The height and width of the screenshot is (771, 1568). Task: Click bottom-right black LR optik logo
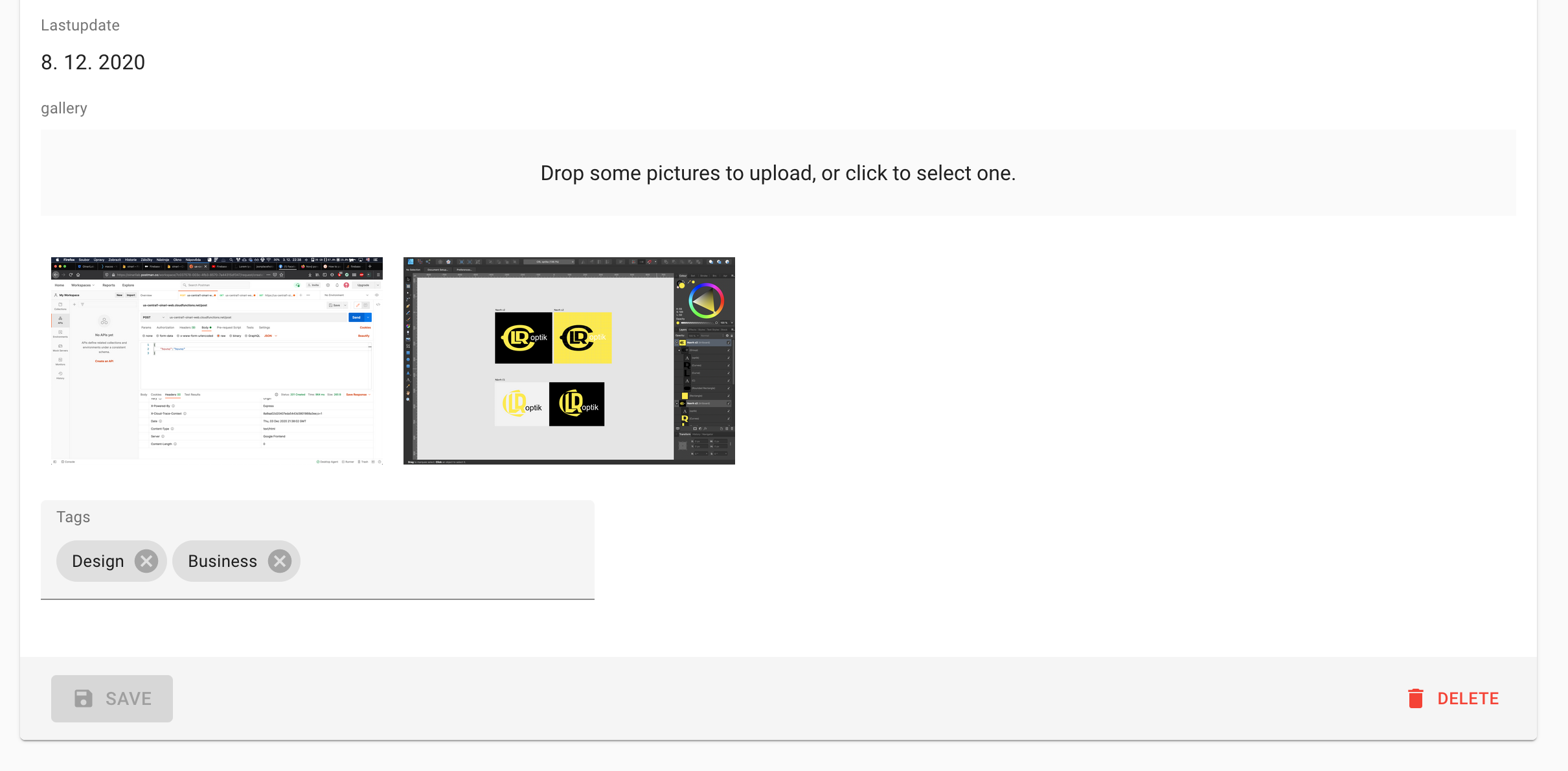pos(576,404)
